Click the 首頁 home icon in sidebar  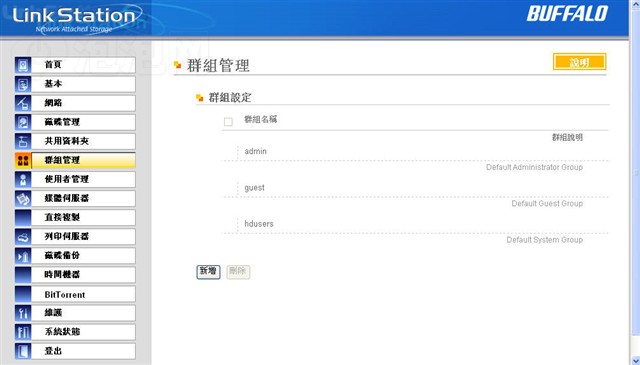[x=23, y=65]
